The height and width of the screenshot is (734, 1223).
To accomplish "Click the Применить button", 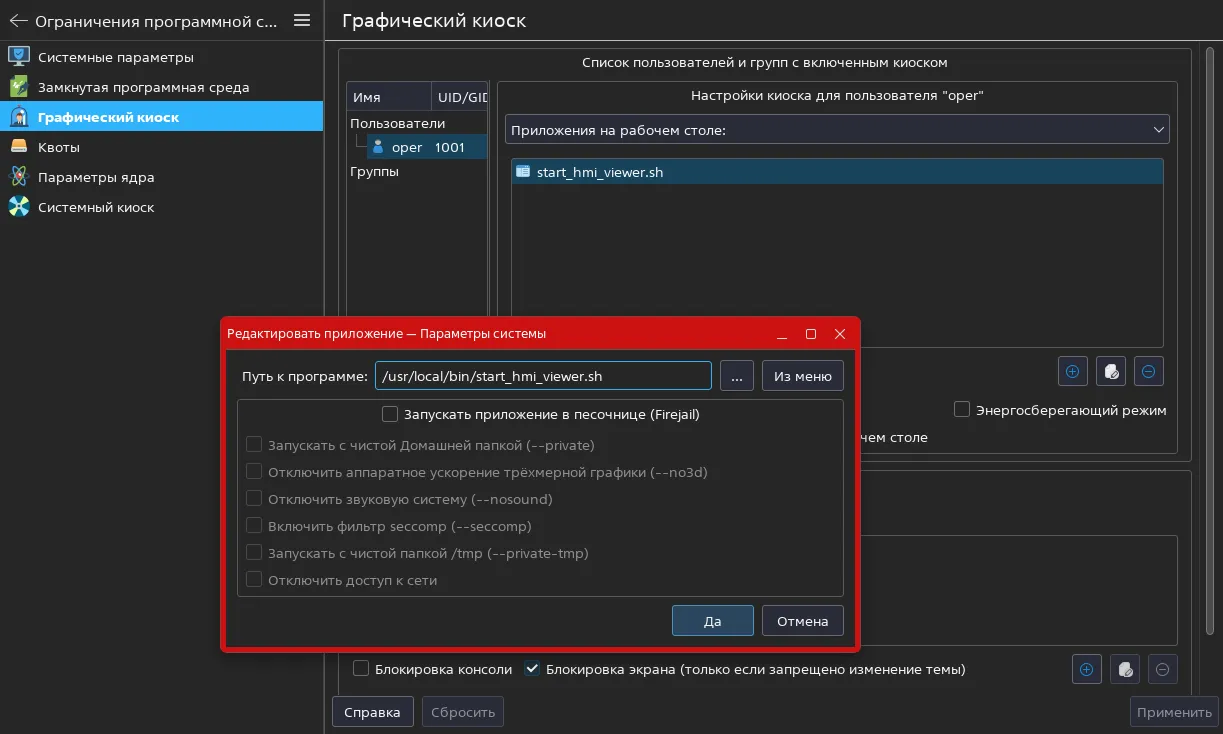I will point(1174,712).
